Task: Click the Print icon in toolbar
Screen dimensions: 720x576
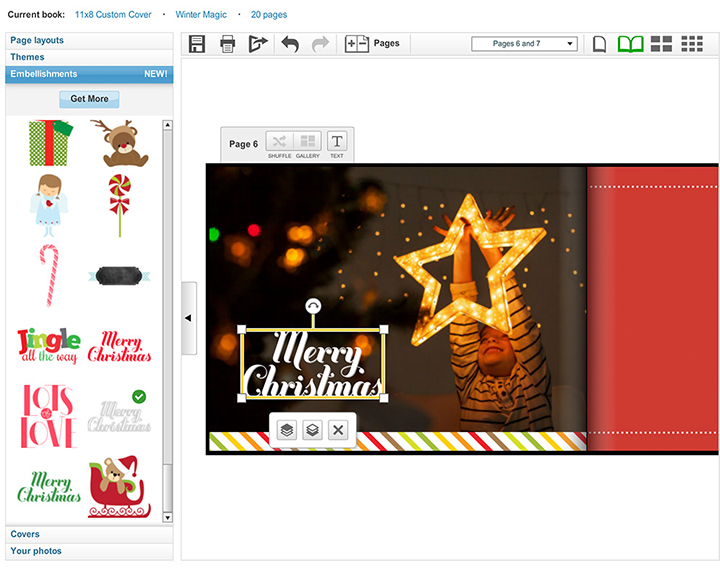Action: pyautogui.click(x=227, y=44)
